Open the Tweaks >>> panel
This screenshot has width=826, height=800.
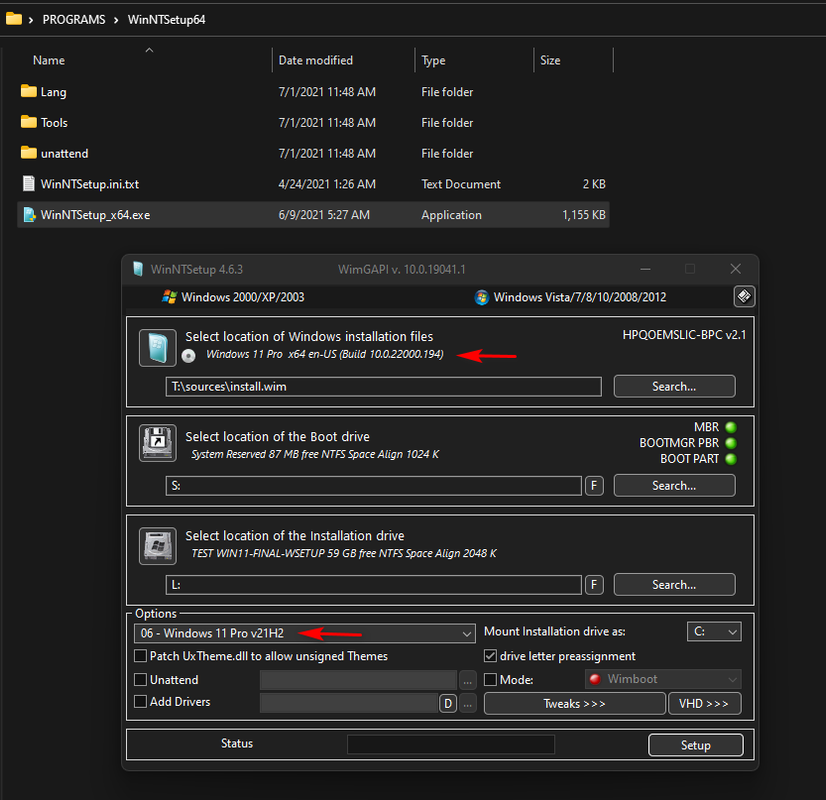coord(575,704)
